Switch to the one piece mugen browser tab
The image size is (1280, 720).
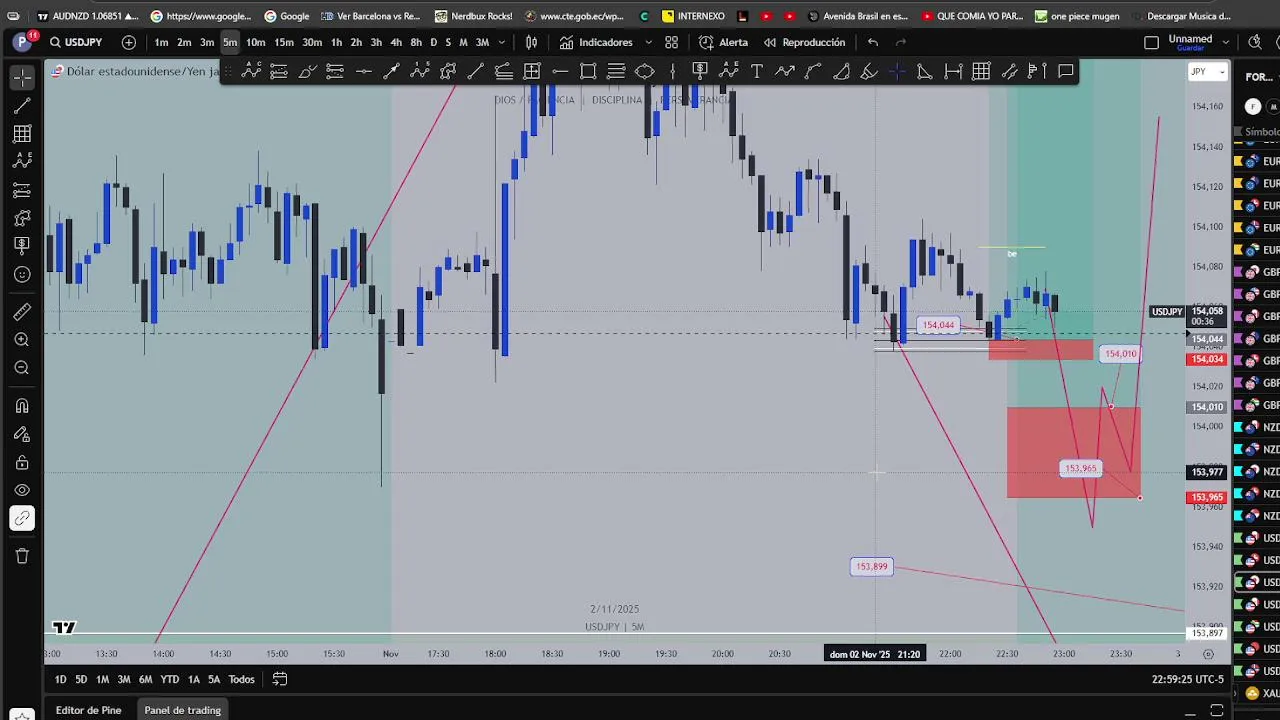(x=1078, y=16)
